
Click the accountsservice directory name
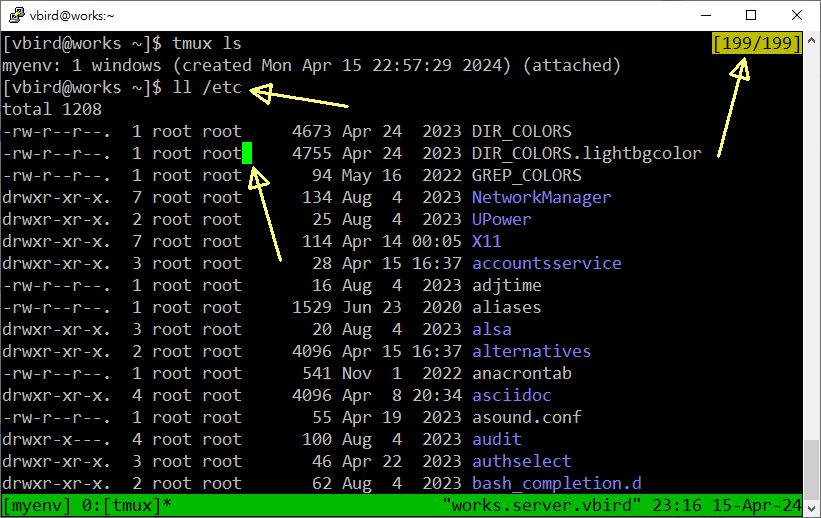547,263
